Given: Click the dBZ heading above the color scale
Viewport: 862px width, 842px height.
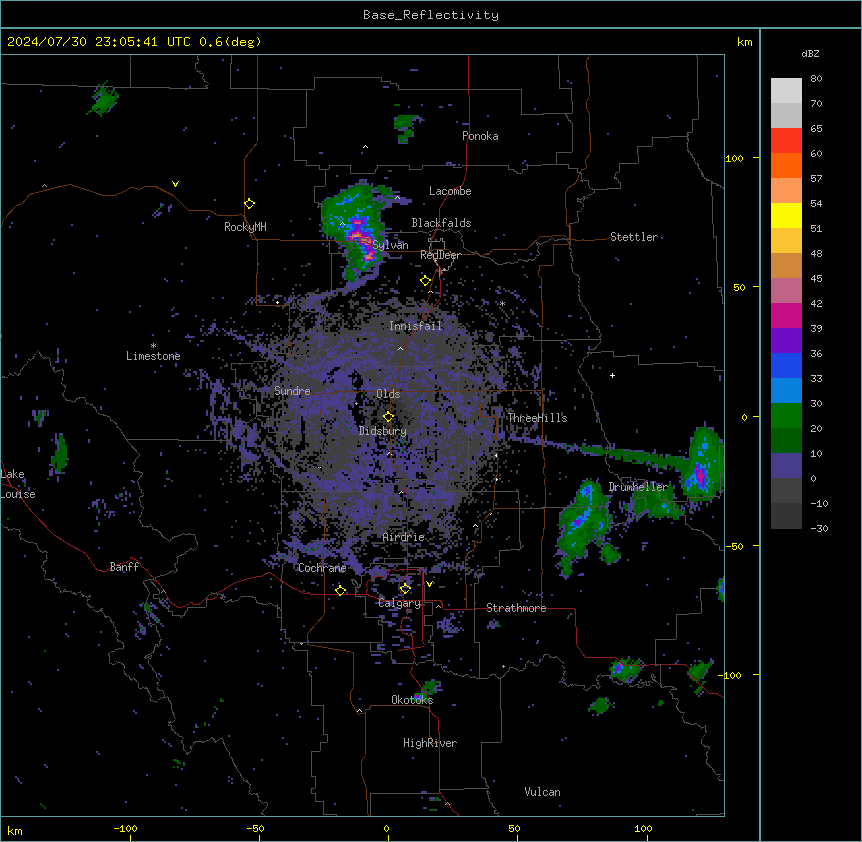Looking at the screenshot, I should point(810,54).
